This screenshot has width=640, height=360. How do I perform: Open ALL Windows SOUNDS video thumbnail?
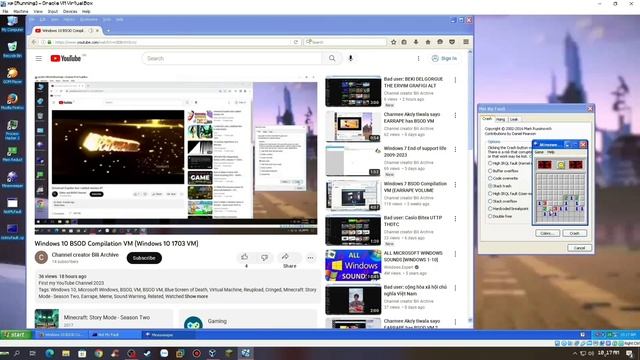pos(353,266)
